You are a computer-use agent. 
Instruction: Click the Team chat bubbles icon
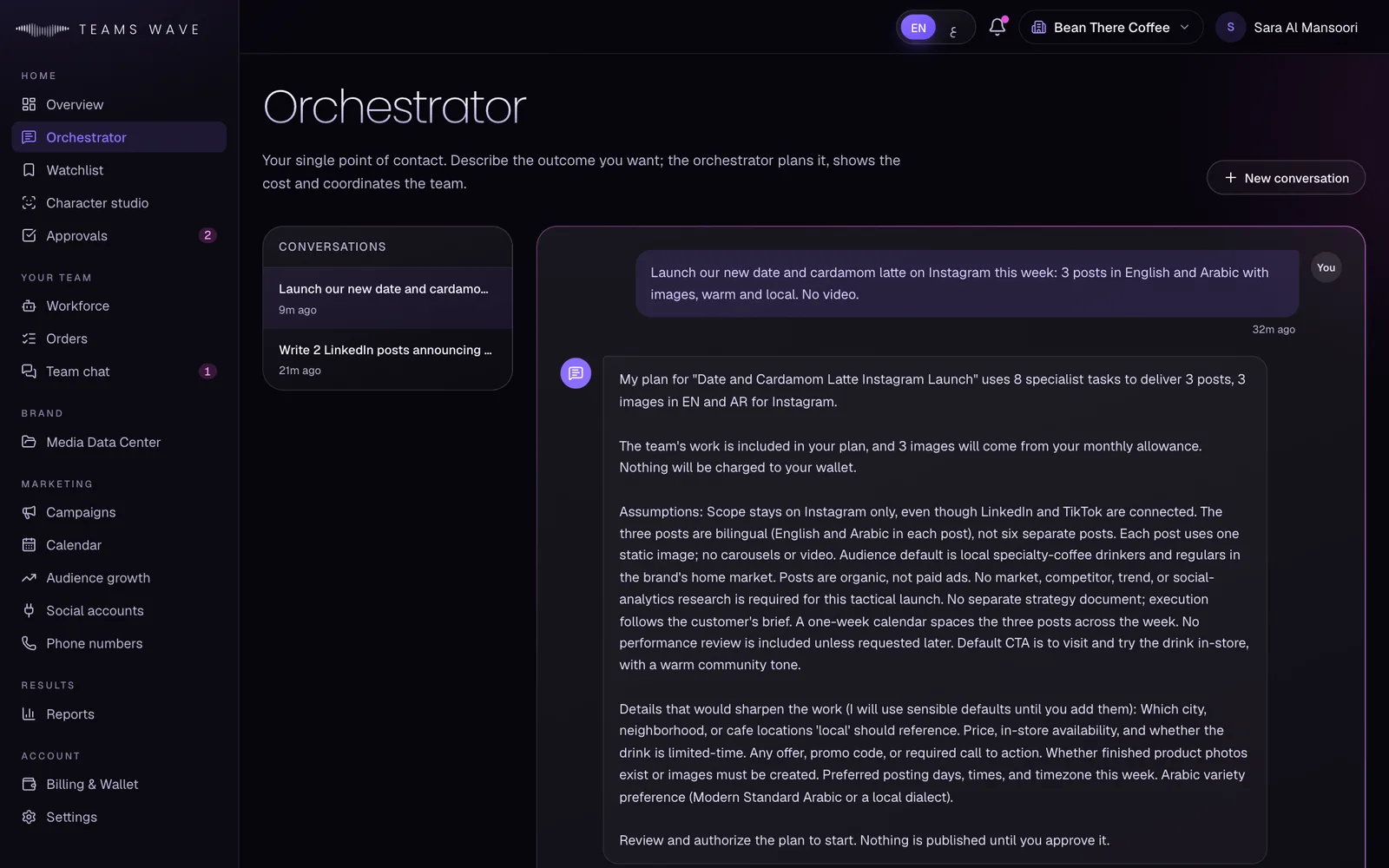(29, 372)
